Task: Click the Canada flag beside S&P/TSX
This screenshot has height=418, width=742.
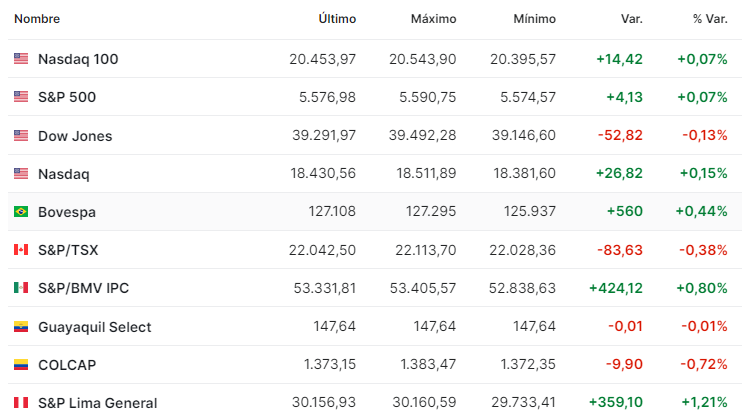Action: point(21,249)
